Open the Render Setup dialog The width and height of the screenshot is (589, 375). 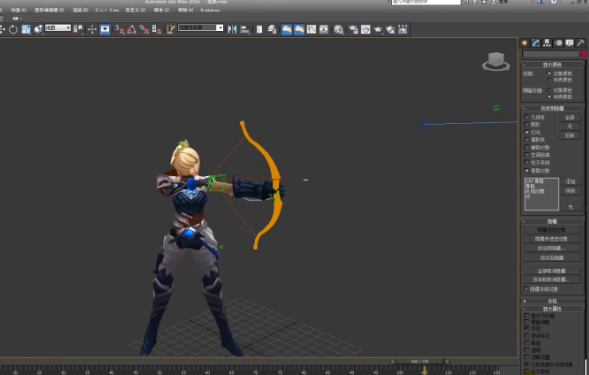[353, 29]
